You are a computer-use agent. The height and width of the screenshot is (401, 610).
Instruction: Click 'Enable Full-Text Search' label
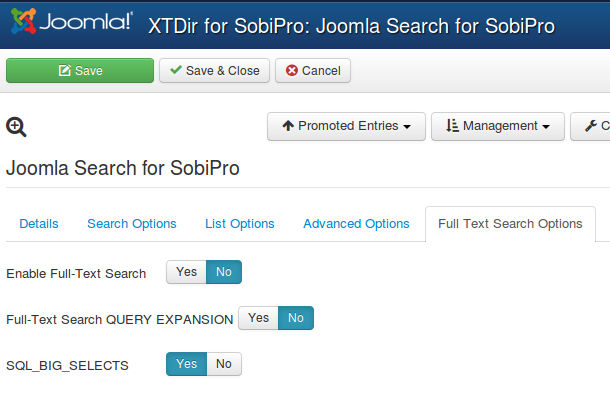(76, 273)
